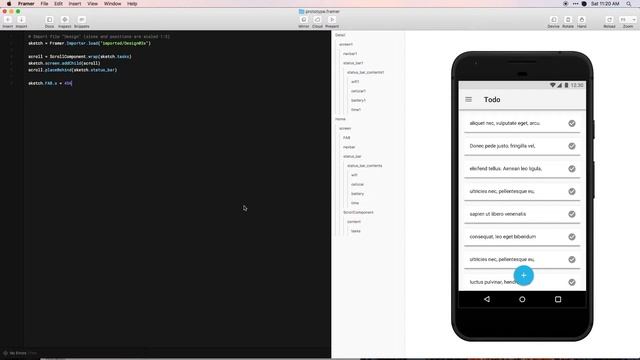Click the ScrollComponent.wrap code line
Screen dimensions: 640x360
tap(80, 57)
